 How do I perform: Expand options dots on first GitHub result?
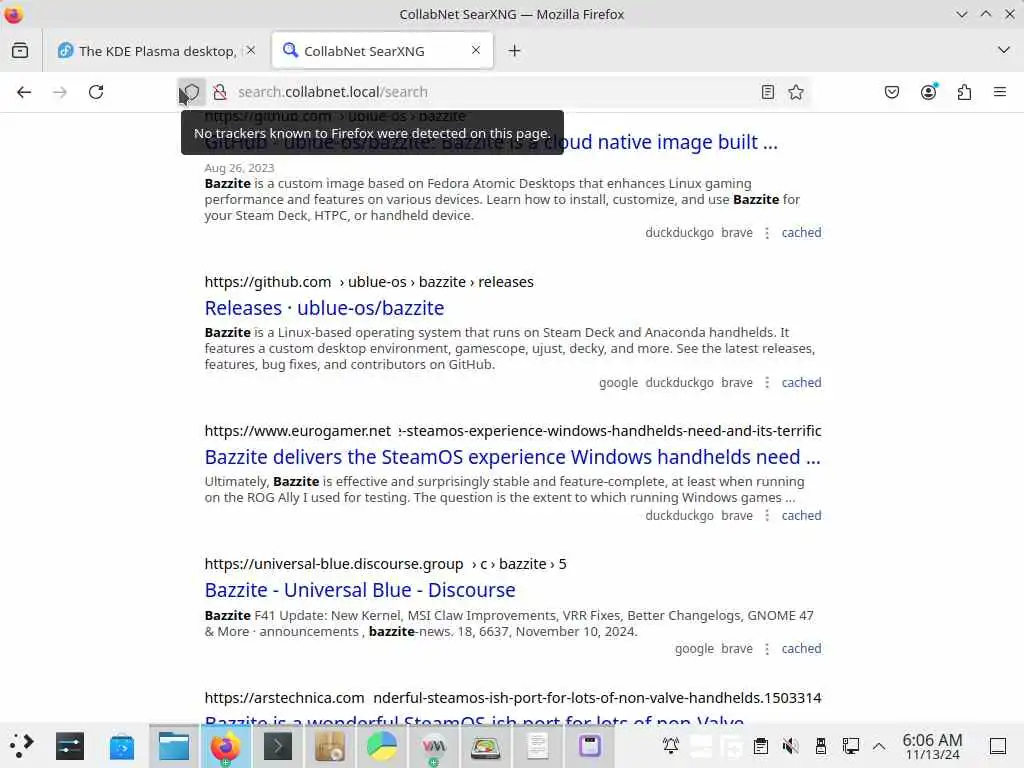767,233
